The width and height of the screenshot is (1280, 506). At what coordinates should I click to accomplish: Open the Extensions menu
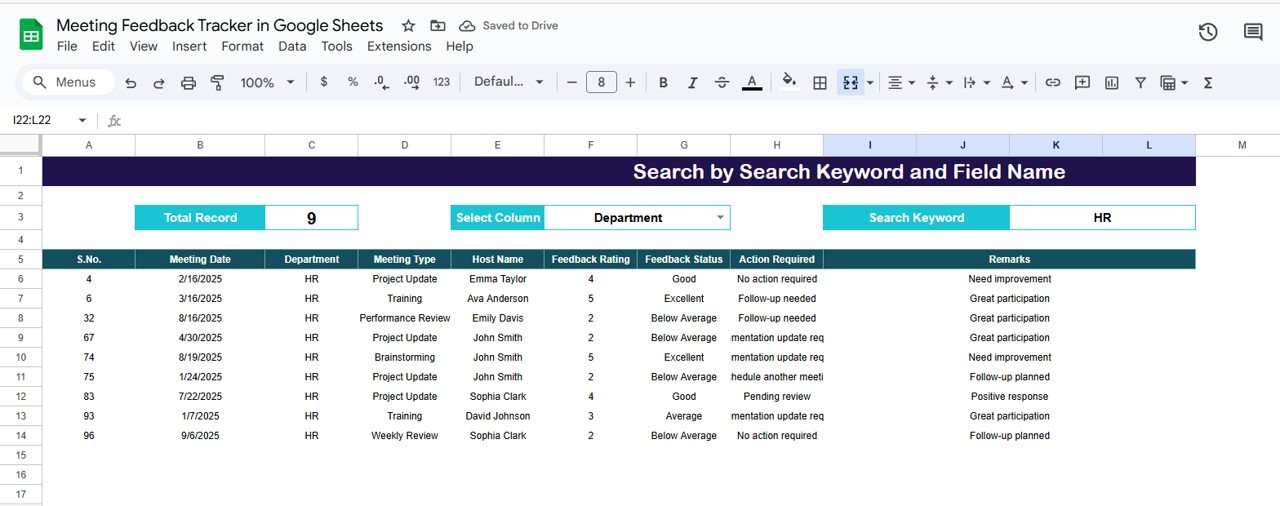pyautogui.click(x=400, y=46)
